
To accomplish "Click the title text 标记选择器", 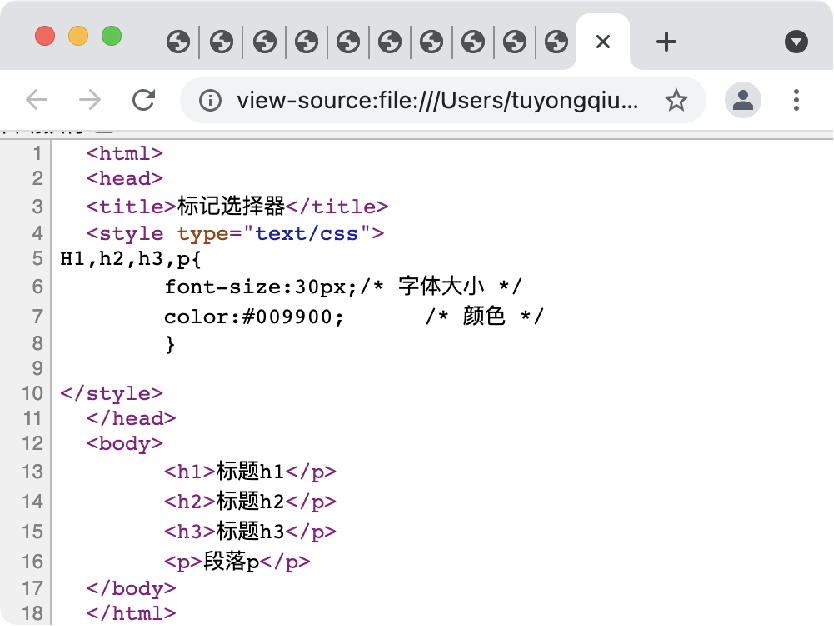I will pyautogui.click(x=231, y=206).
